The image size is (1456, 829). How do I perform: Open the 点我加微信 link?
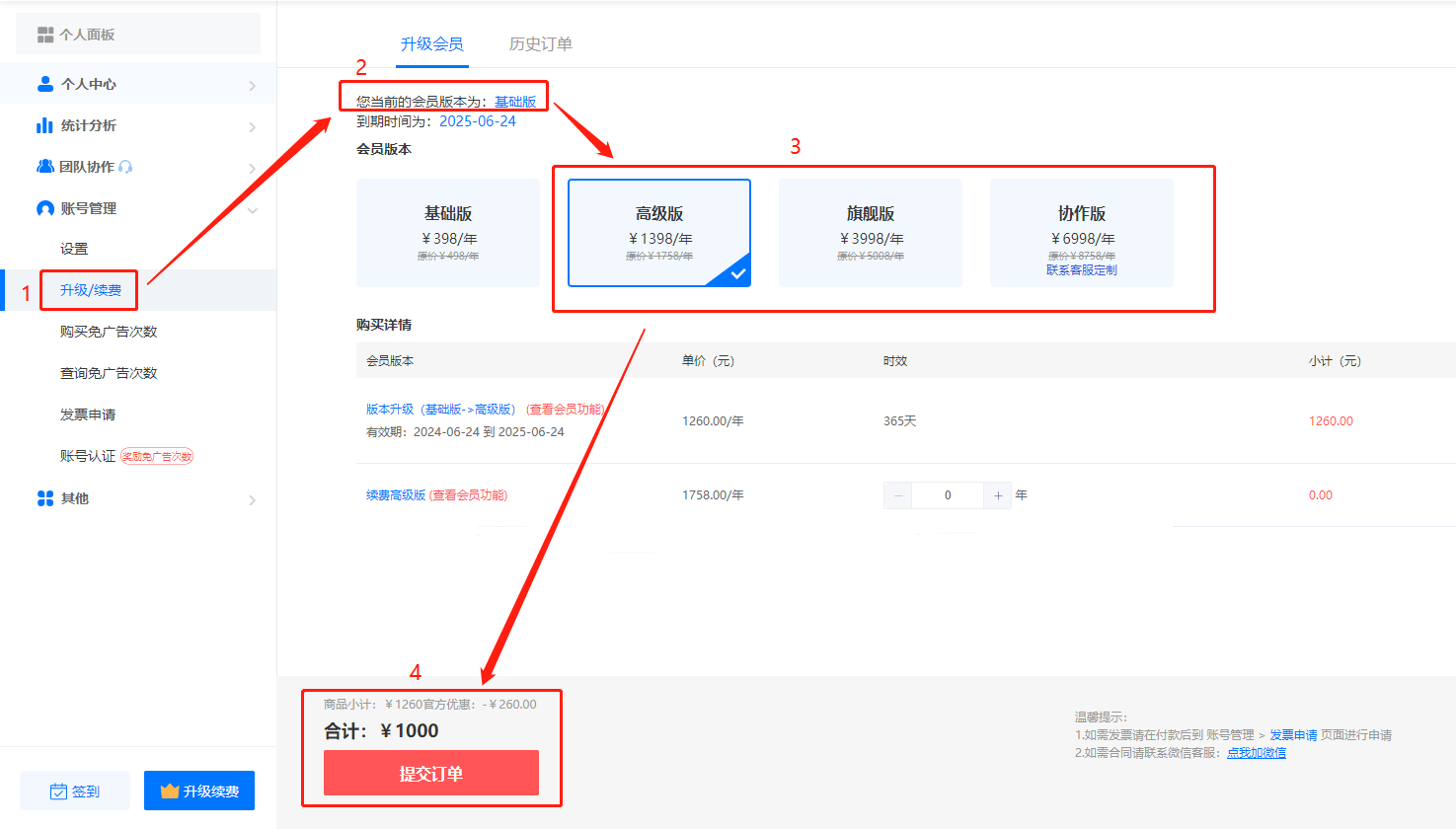point(1256,752)
